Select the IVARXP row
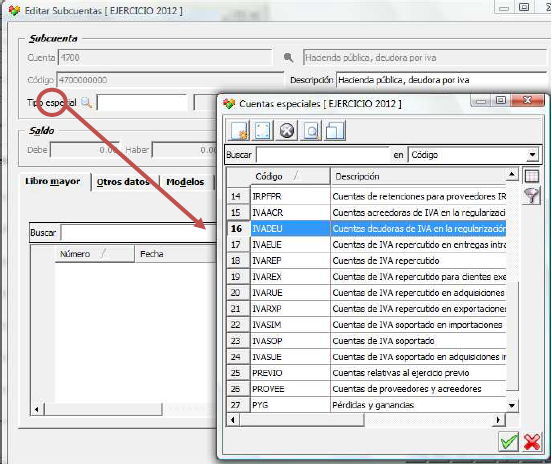Viewport: 552px width, 464px height. (x=366, y=309)
